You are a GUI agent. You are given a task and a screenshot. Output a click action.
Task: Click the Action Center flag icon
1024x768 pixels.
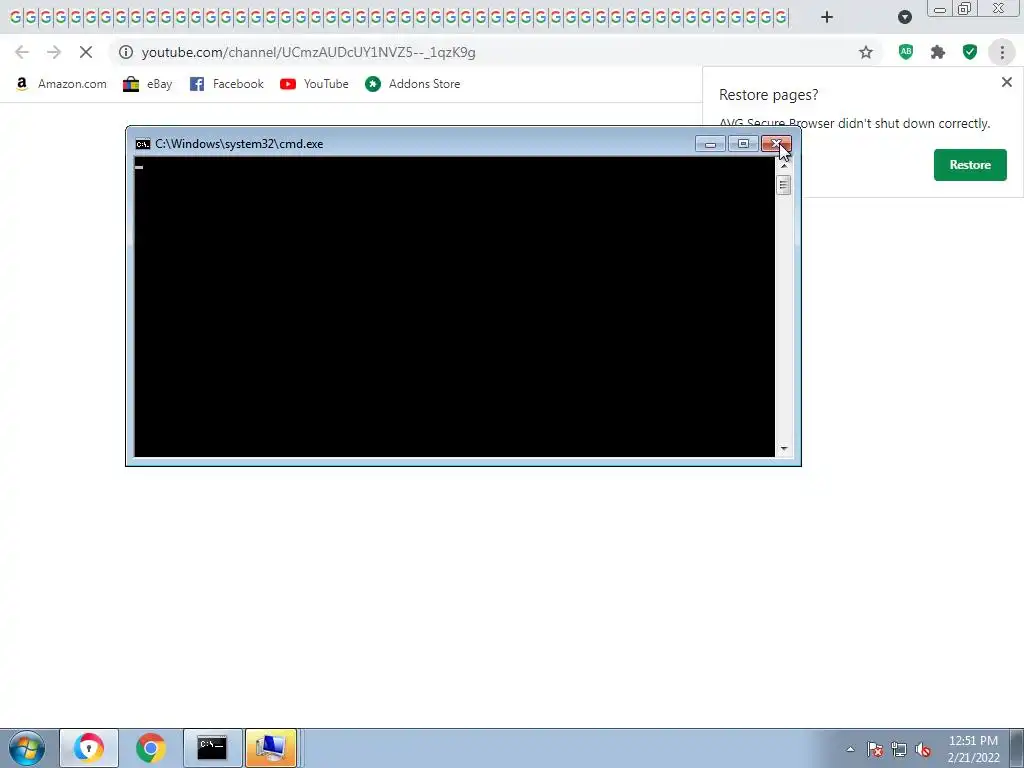pyautogui.click(x=875, y=749)
